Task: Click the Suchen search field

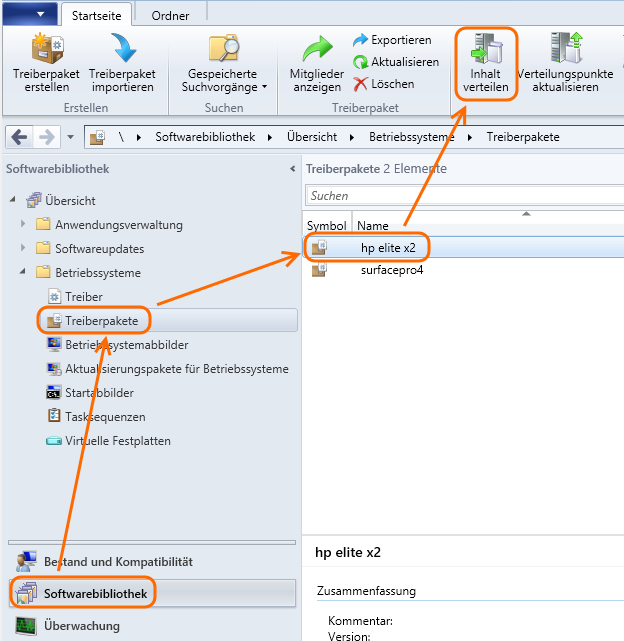Action: (460, 196)
